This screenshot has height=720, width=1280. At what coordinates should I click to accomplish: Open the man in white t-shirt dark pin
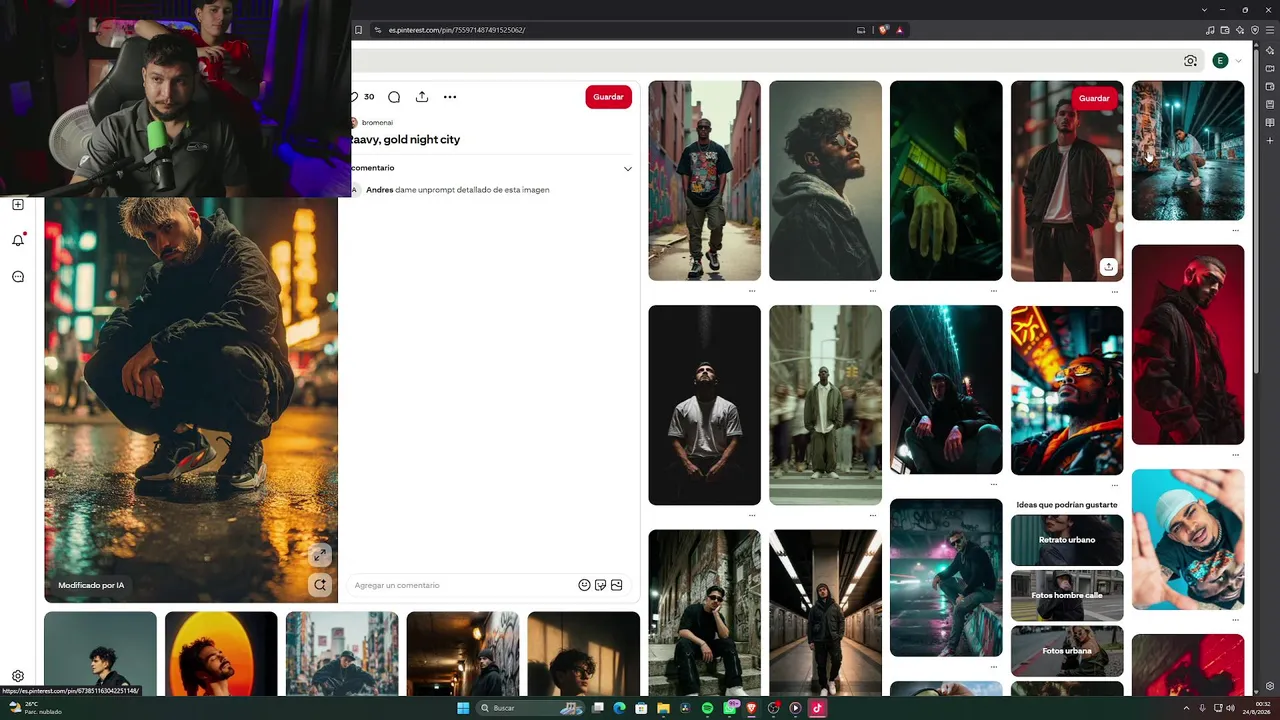pyautogui.click(x=704, y=405)
